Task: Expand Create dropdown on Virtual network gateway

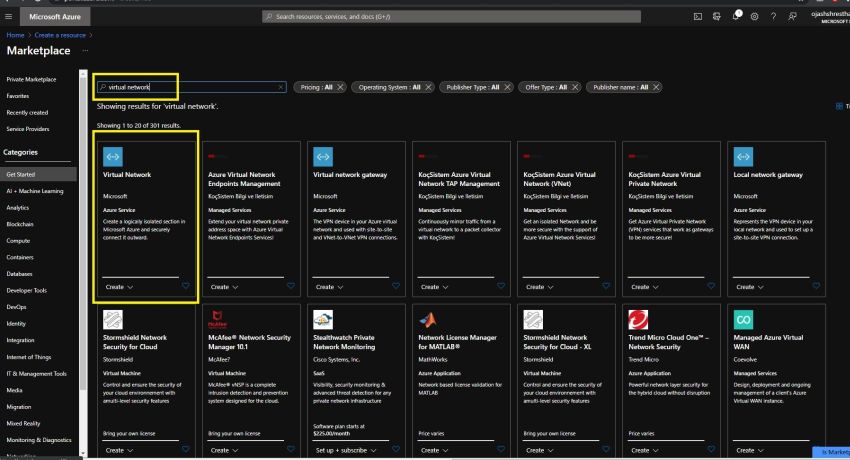Action: [329, 287]
